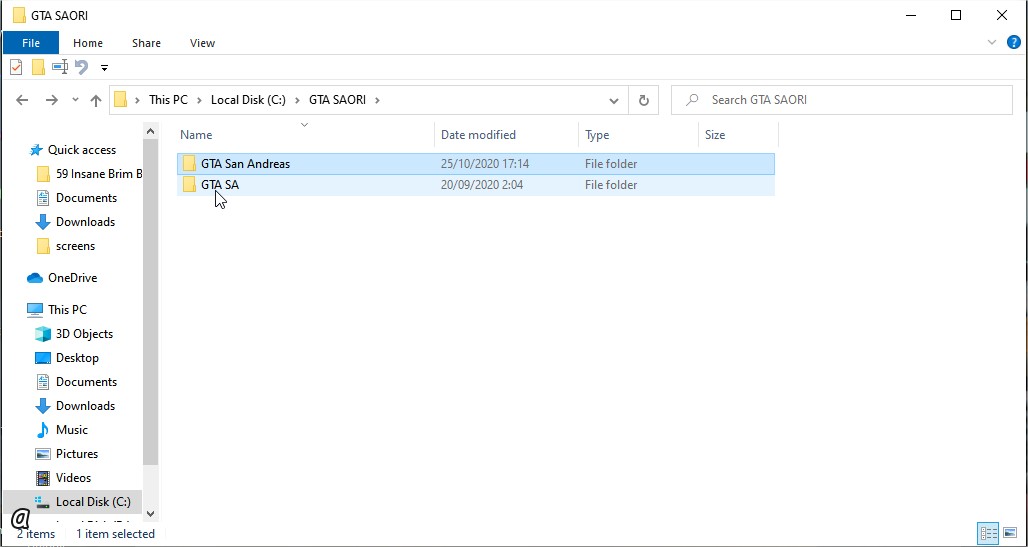Switch to the View ribbon tab
Image resolution: width=1028 pixels, height=547 pixels.
(203, 43)
